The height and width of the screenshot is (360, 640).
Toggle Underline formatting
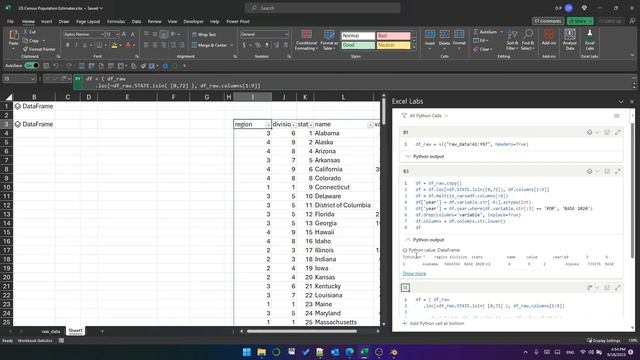coord(84,45)
